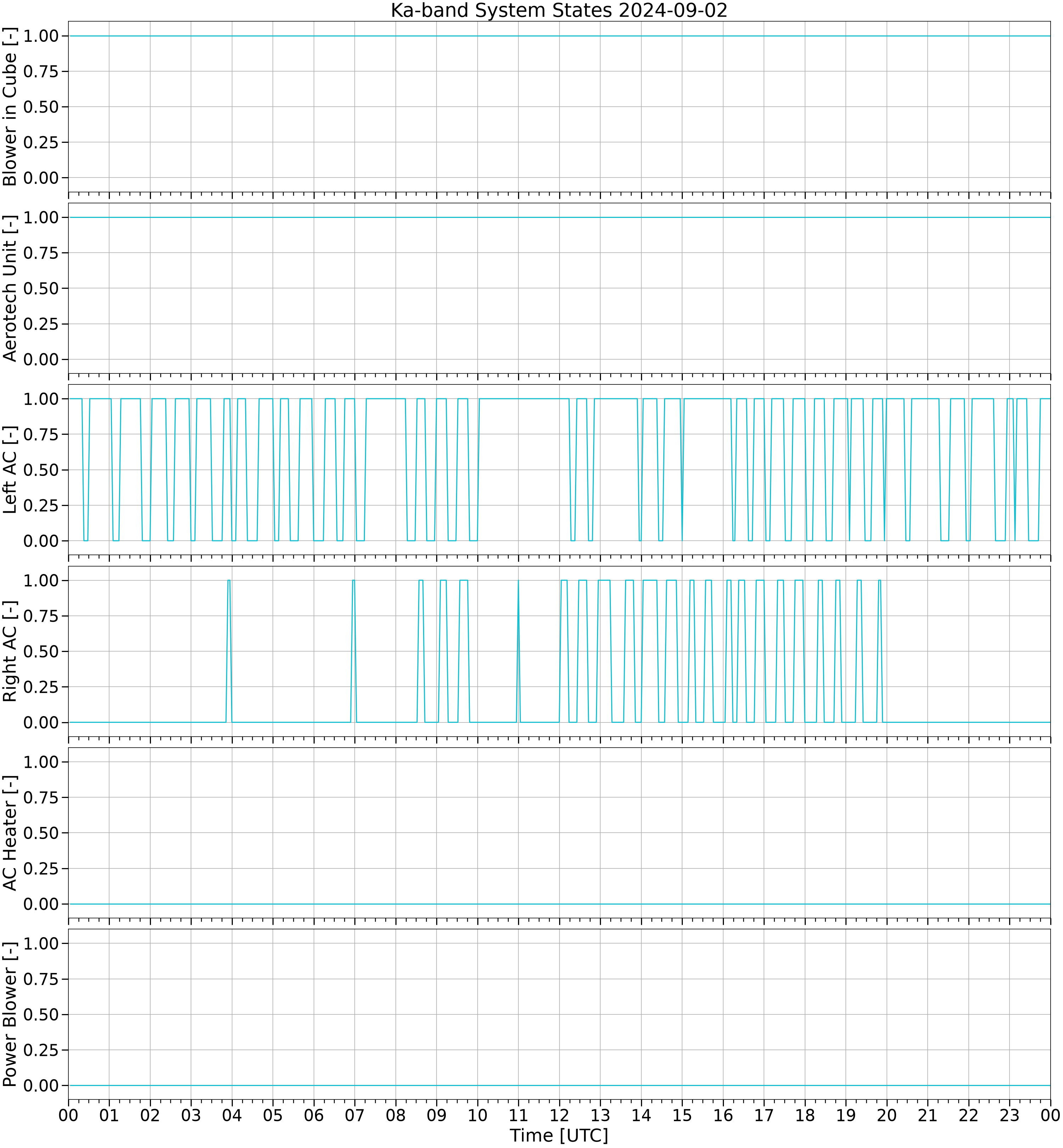Select the 23 hour tick label
This screenshot has width=1063, height=1148.
[1009, 1115]
